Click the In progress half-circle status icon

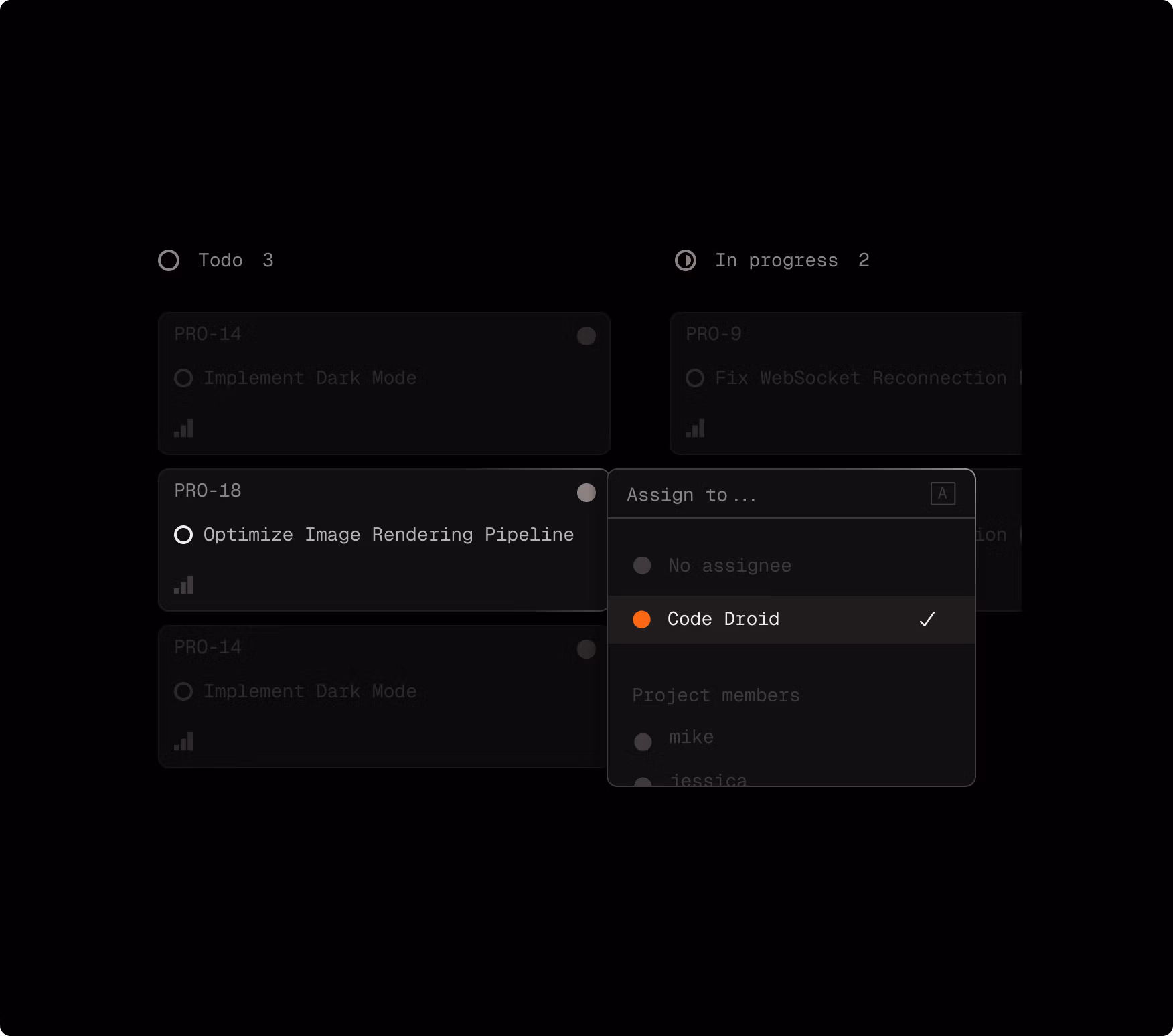[686, 260]
